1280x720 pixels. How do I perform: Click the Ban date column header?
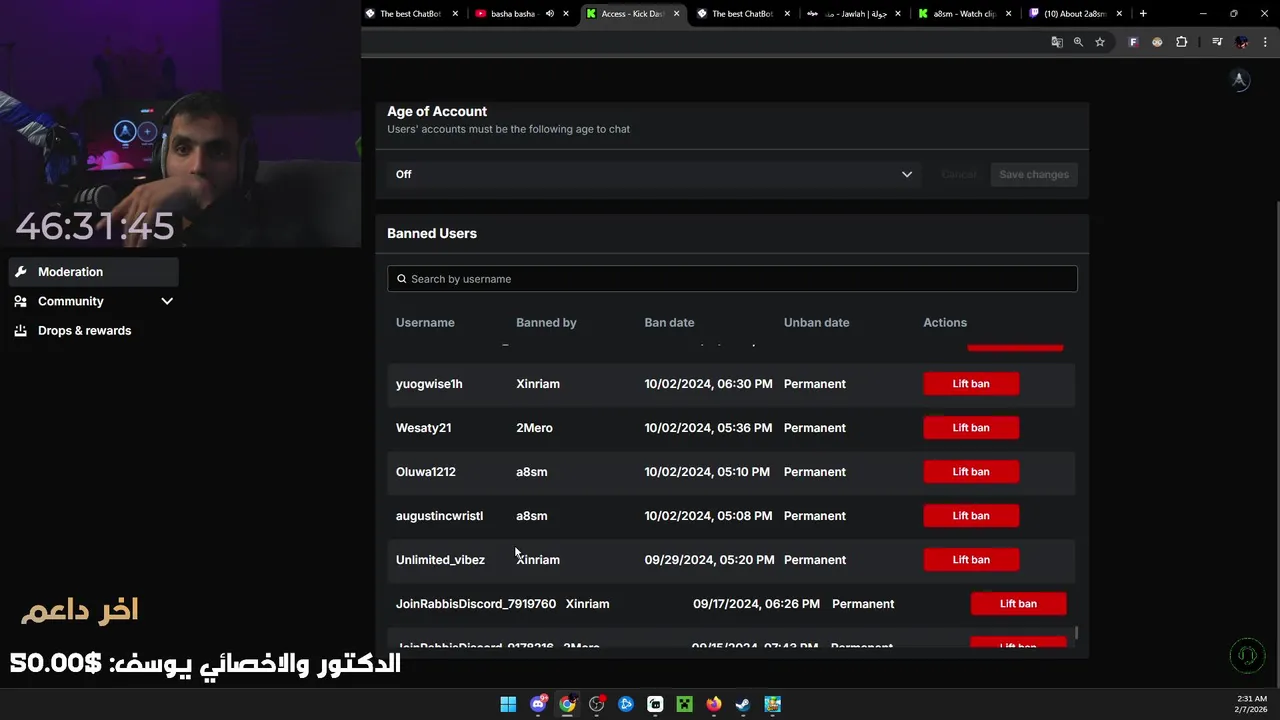(669, 323)
